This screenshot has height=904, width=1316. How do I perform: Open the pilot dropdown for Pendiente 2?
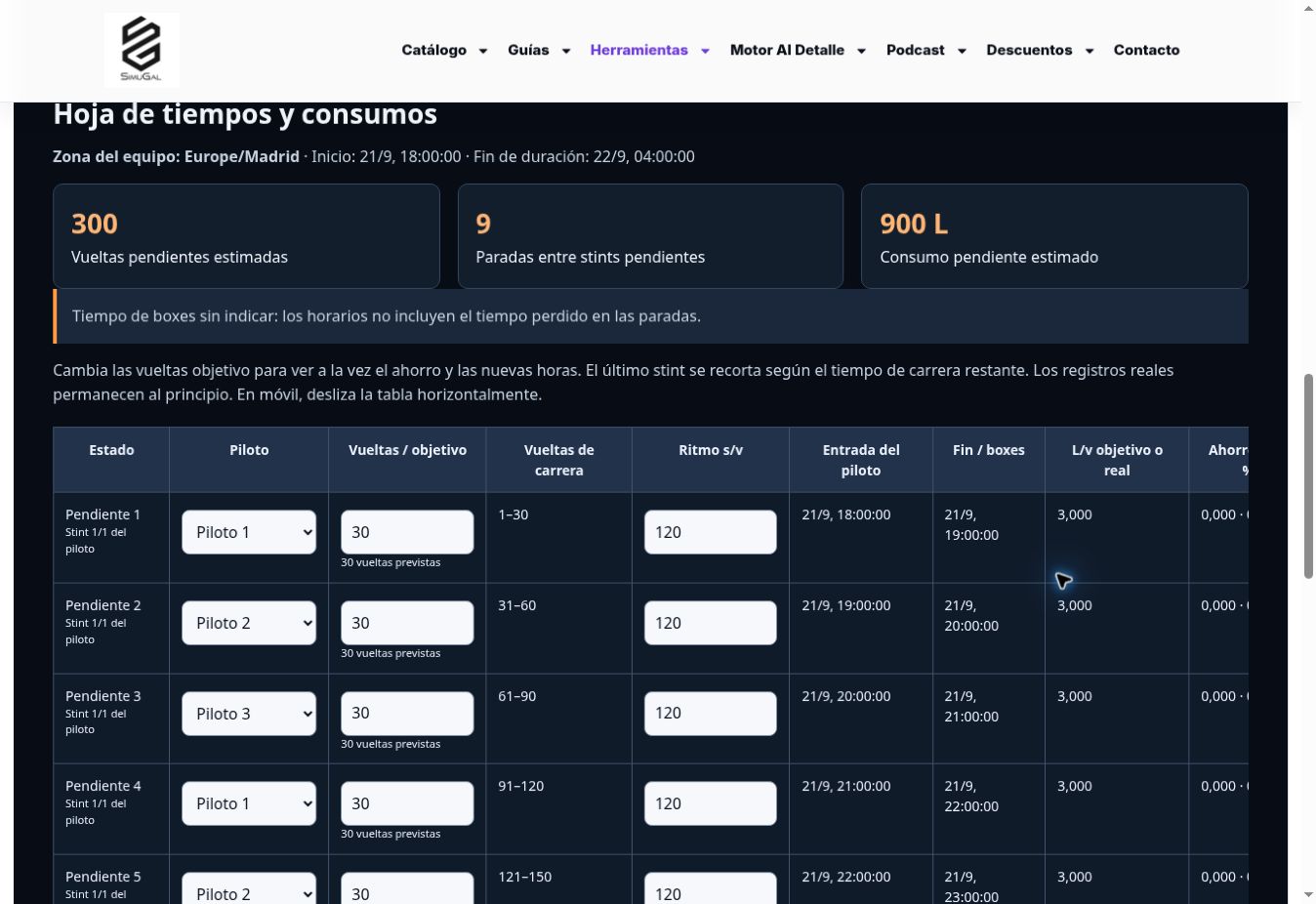[x=249, y=623]
